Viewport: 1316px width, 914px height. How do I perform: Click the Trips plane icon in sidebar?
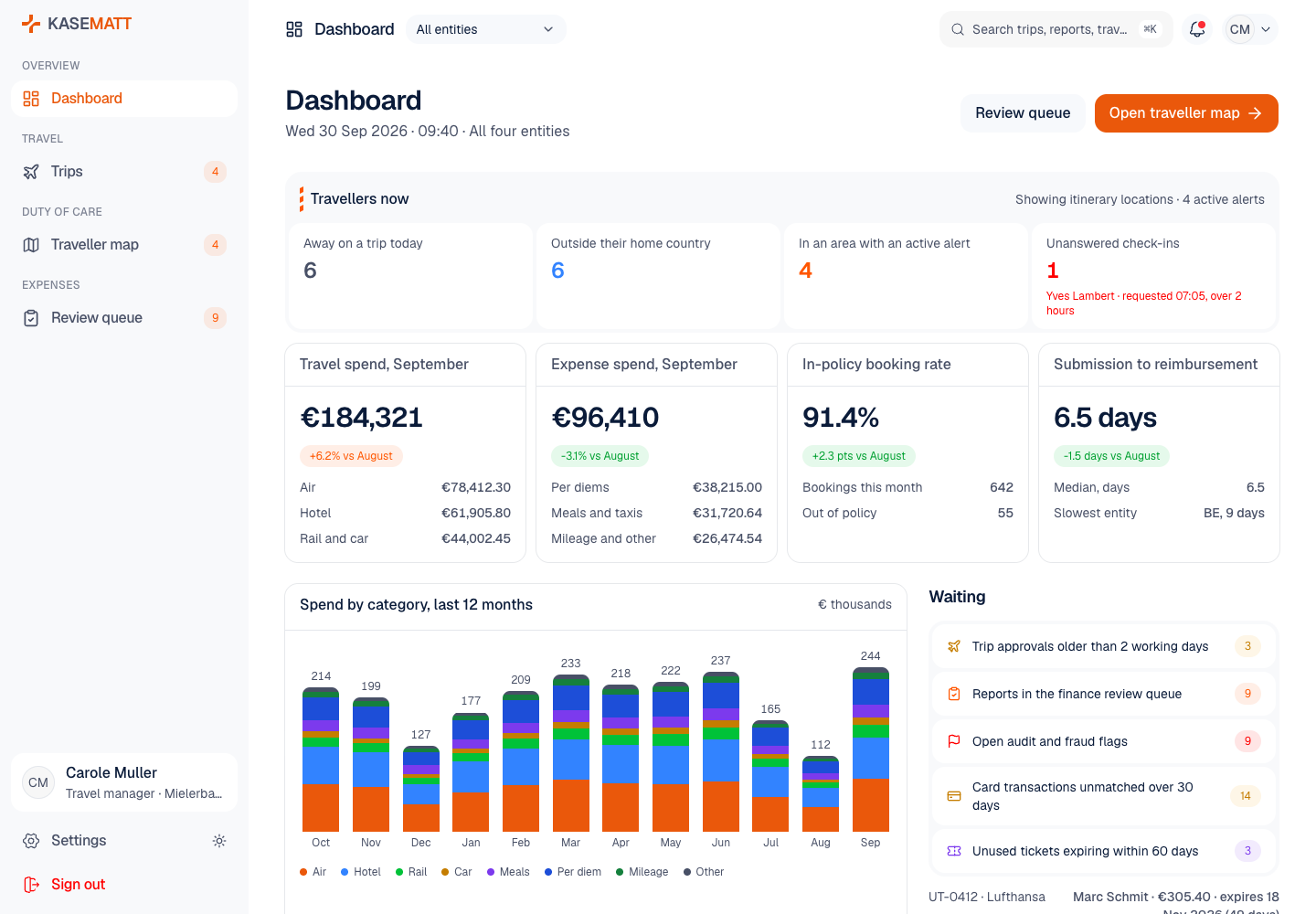pos(31,172)
